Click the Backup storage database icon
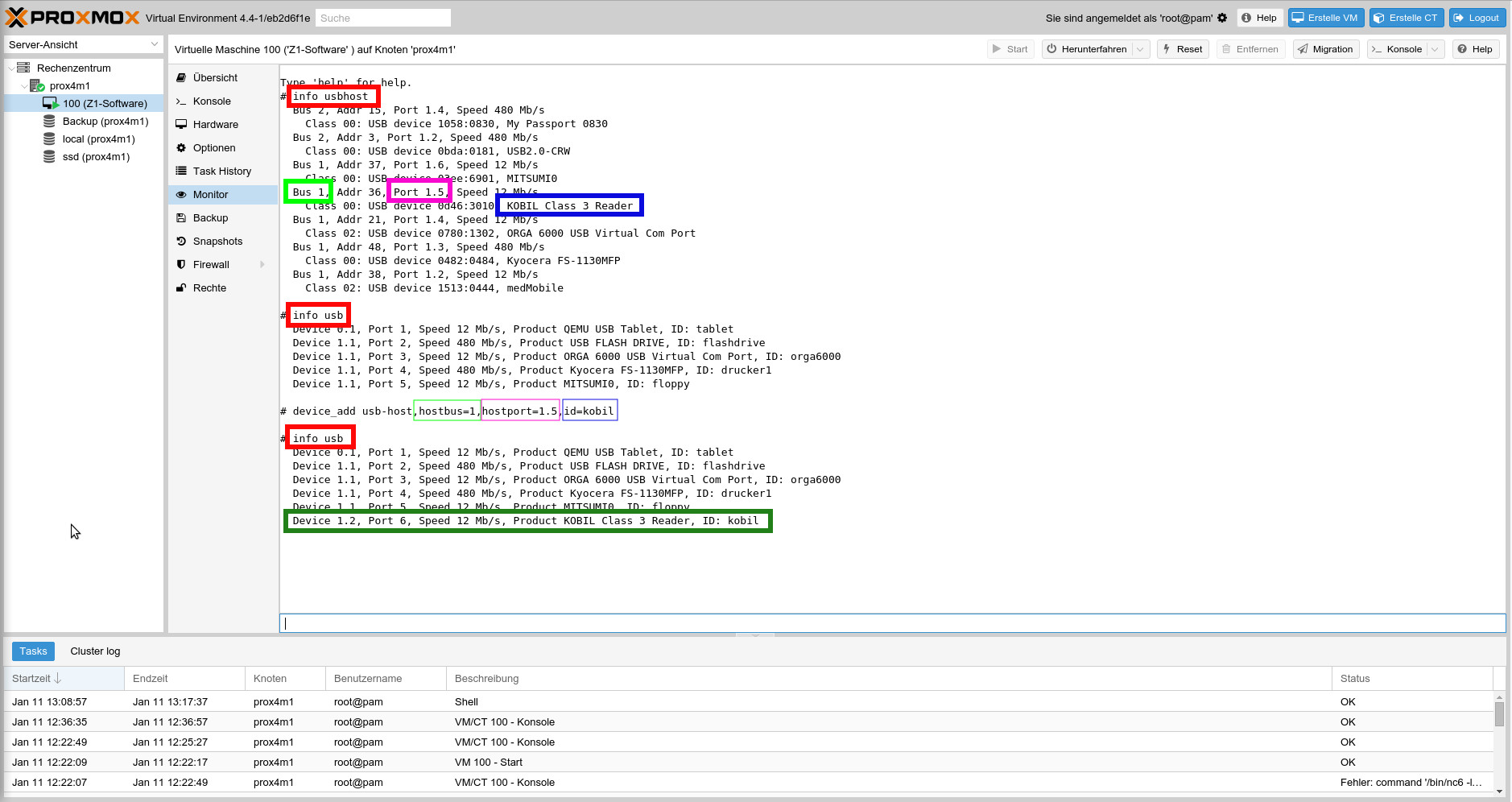Screen dimensions: 1512x802 point(49,122)
